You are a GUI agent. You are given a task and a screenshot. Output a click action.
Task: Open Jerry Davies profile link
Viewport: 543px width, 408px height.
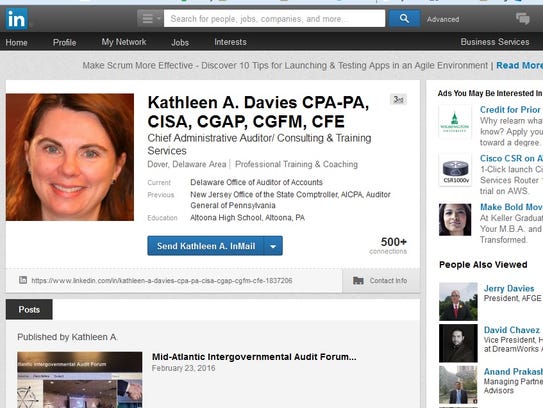509,289
